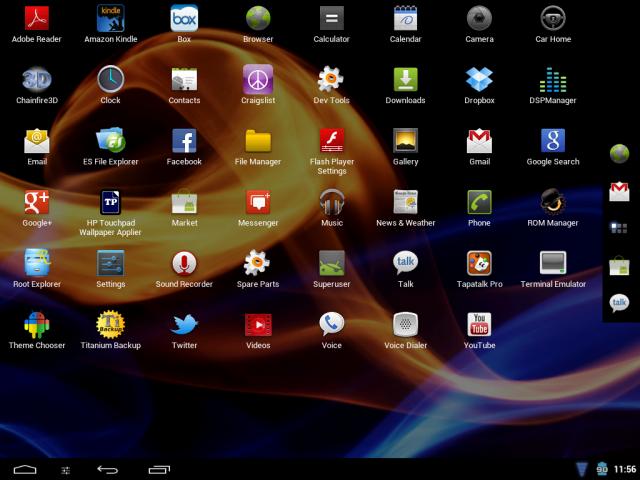Open Gmail from the side dock

pos(620,191)
